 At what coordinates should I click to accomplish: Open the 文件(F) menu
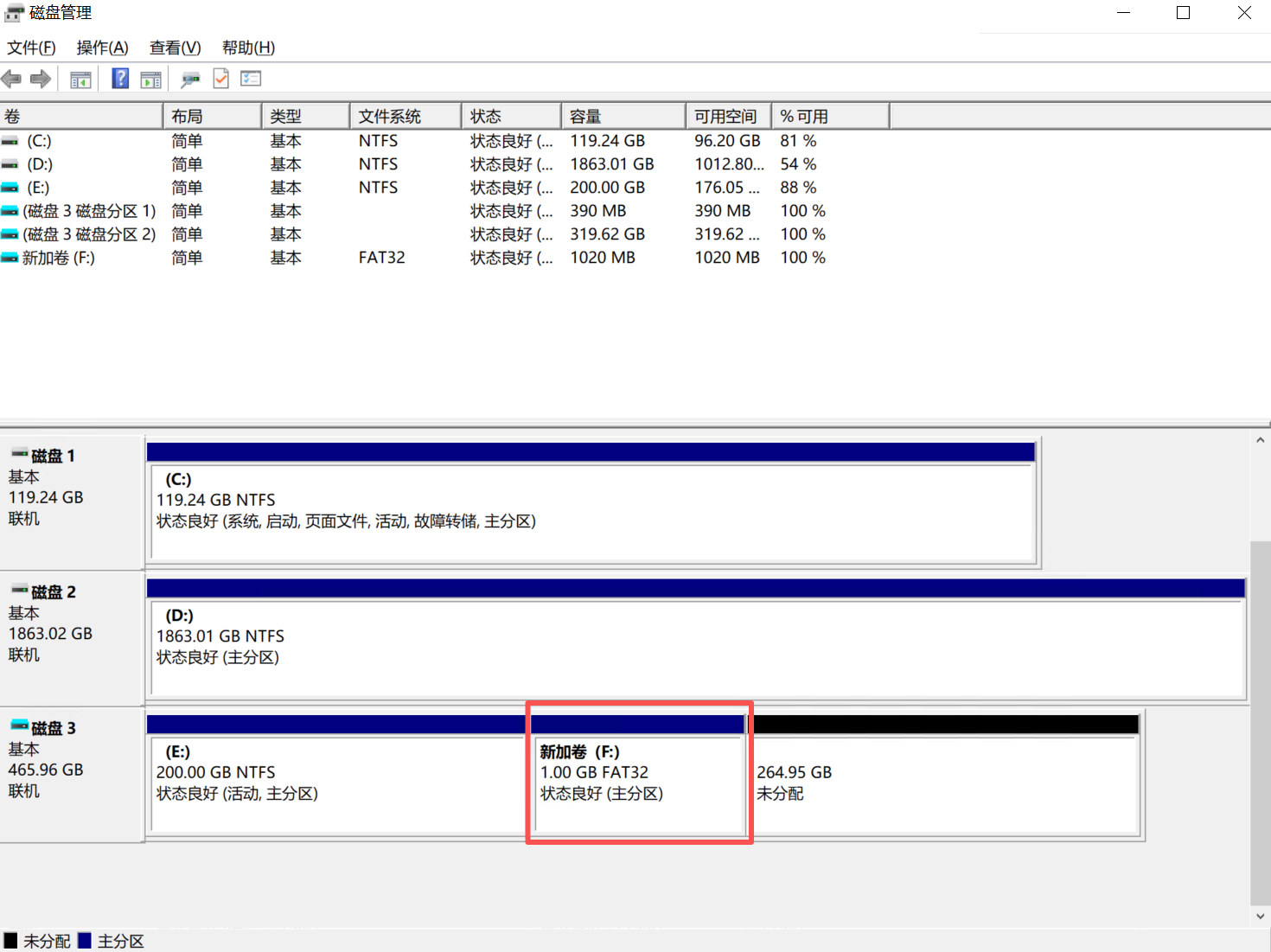(31, 48)
